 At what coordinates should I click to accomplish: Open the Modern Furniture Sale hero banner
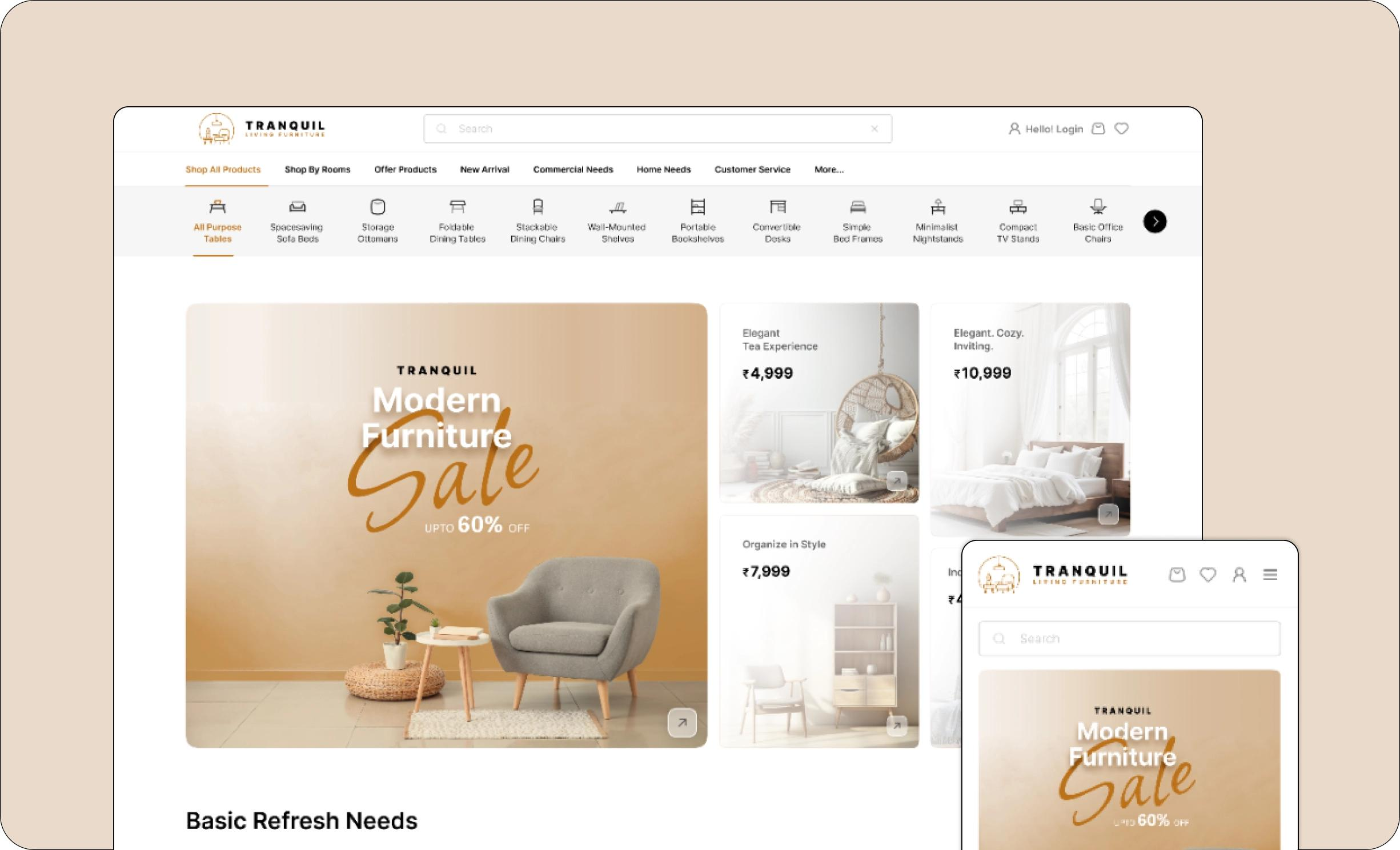[446, 525]
